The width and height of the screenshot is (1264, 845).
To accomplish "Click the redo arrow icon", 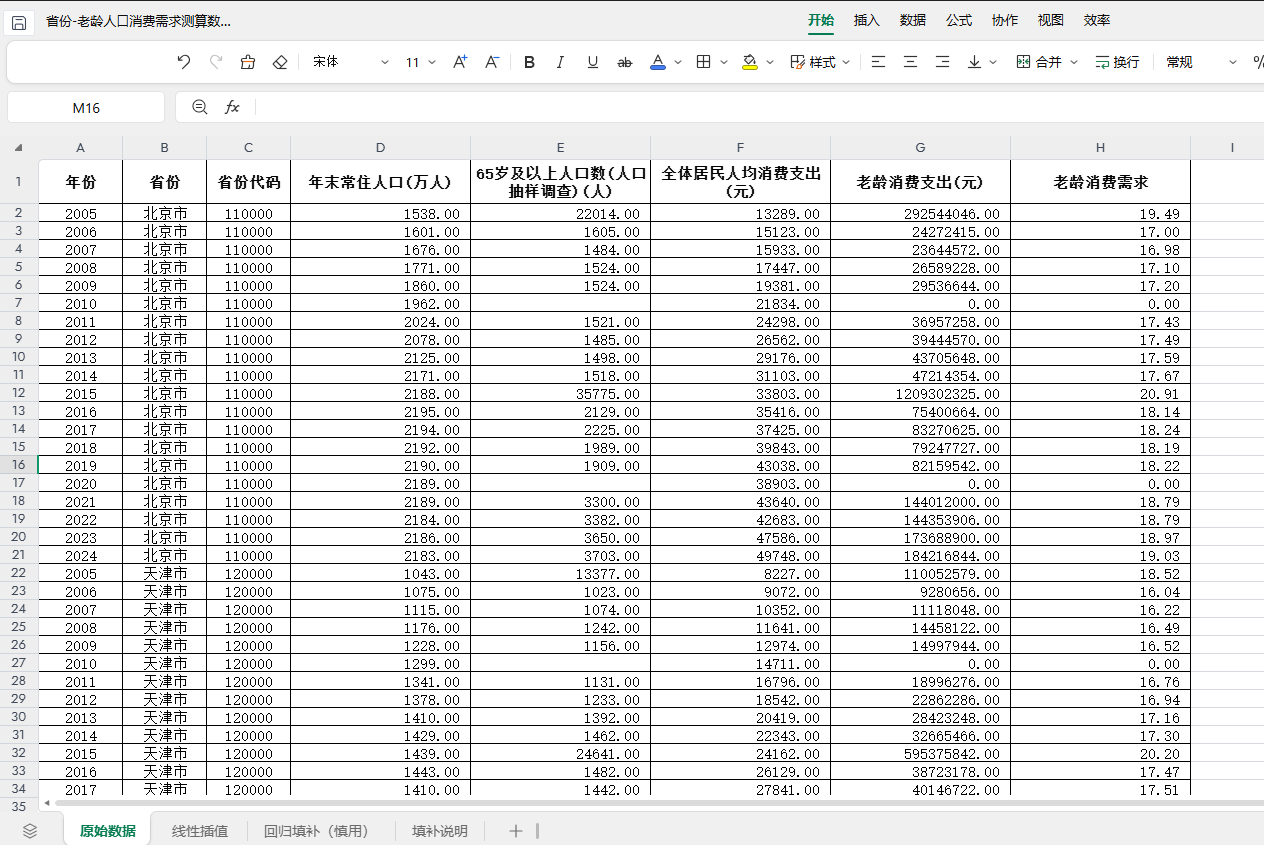I will [x=216, y=62].
